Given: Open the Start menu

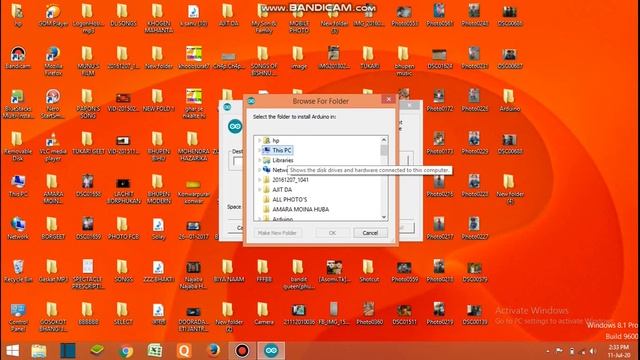Looking at the screenshot, I should [12, 351].
